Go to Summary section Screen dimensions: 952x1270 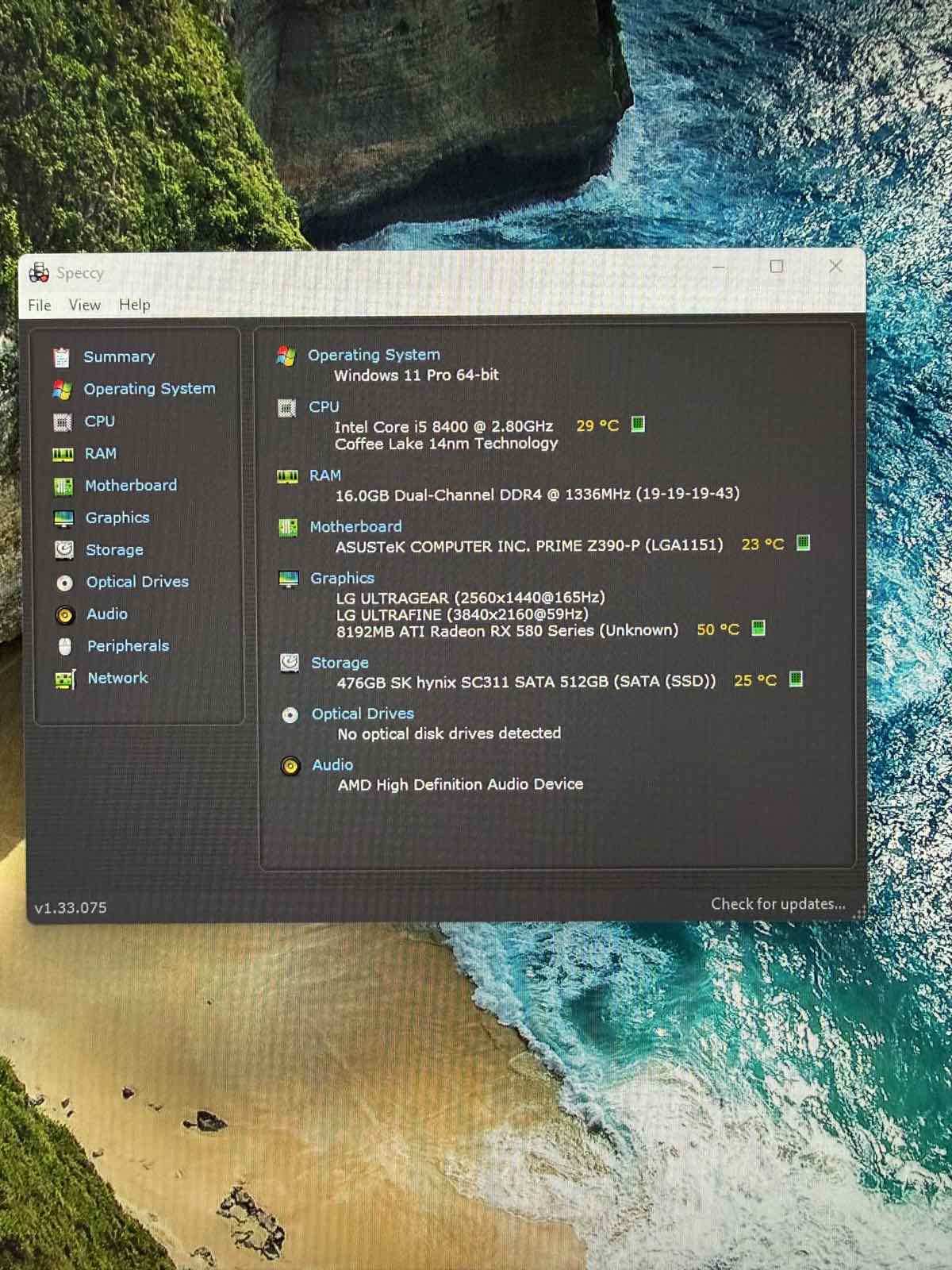pyautogui.click(x=119, y=356)
